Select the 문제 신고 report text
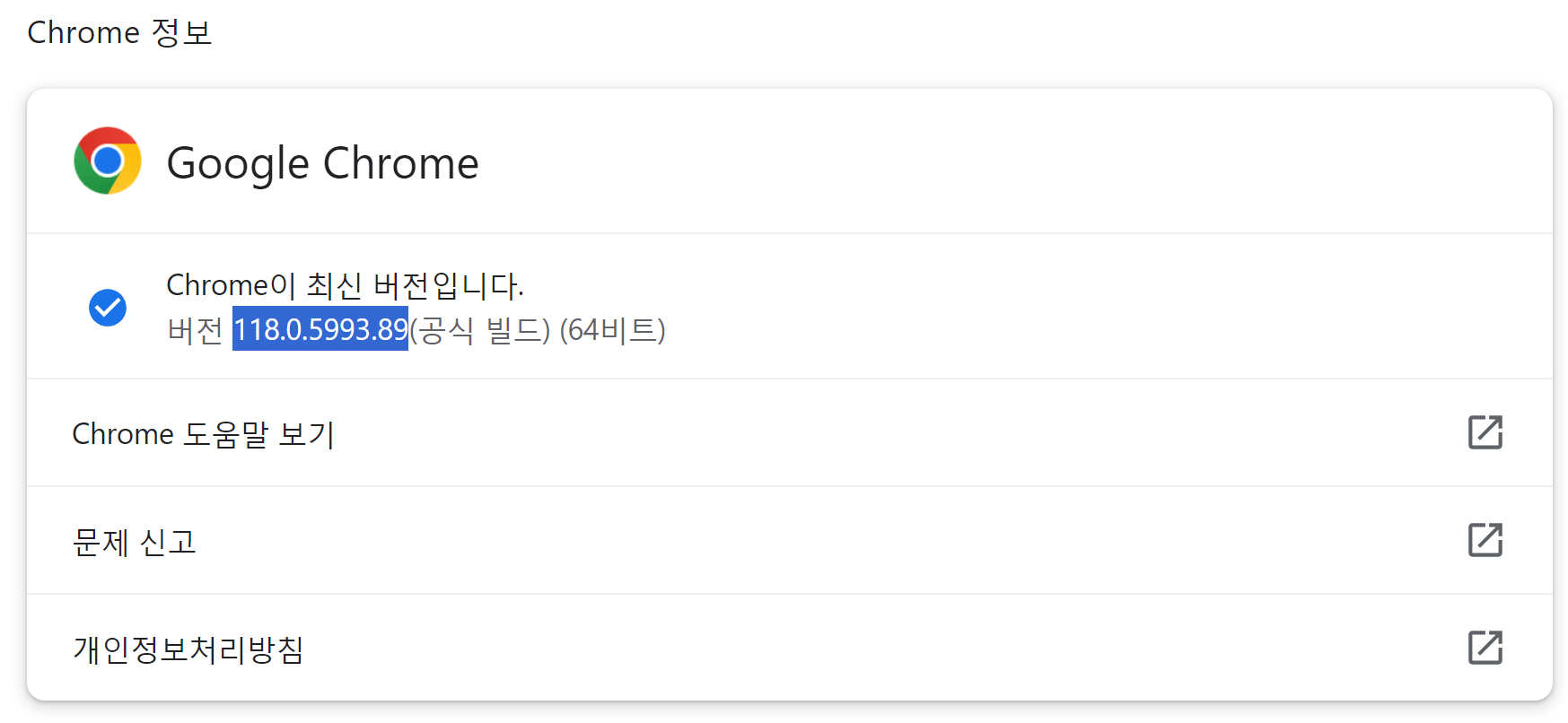Image resolution: width=1568 pixels, height=723 pixels. 135,542
